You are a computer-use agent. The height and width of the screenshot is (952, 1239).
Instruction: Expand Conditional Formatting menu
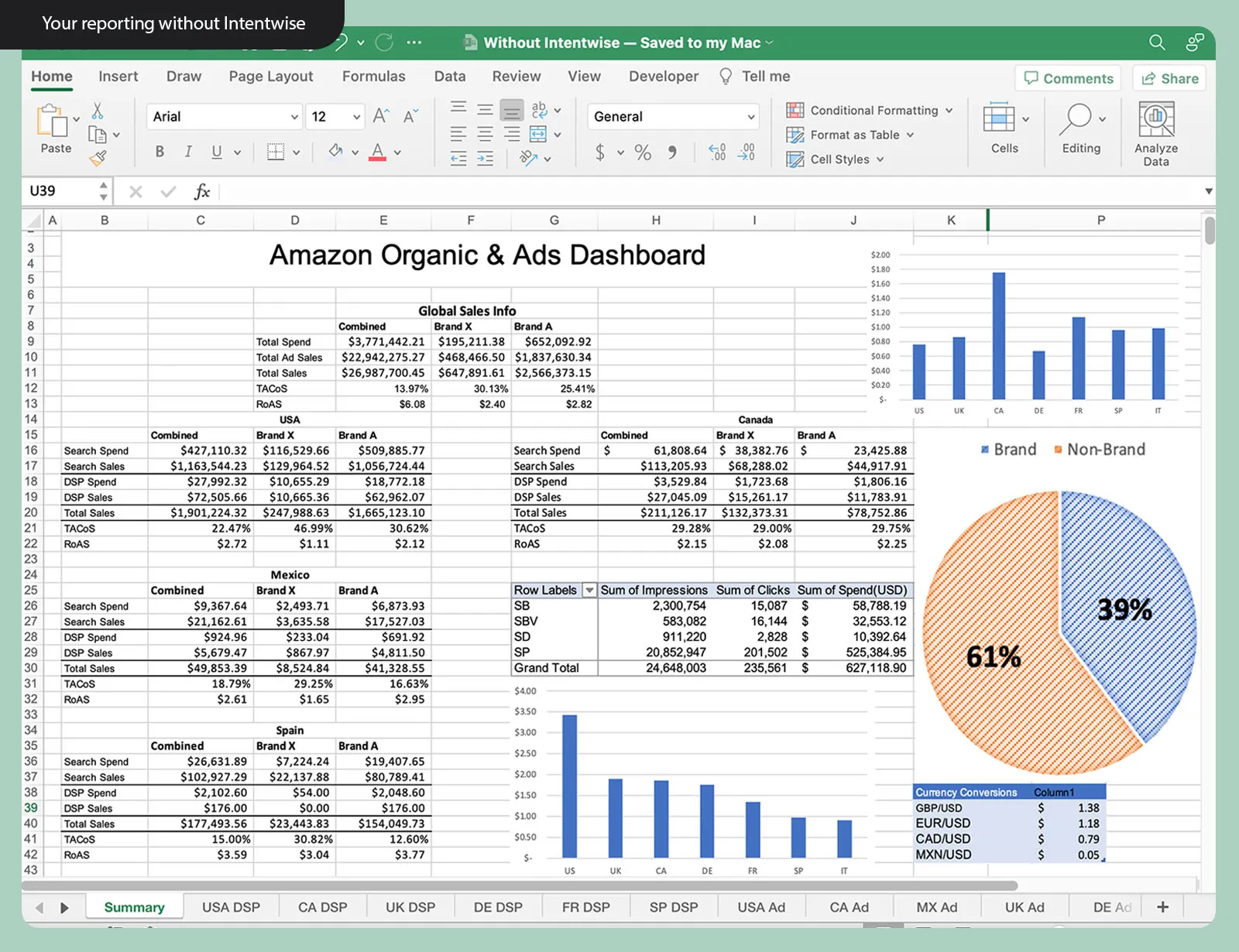[x=949, y=111]
